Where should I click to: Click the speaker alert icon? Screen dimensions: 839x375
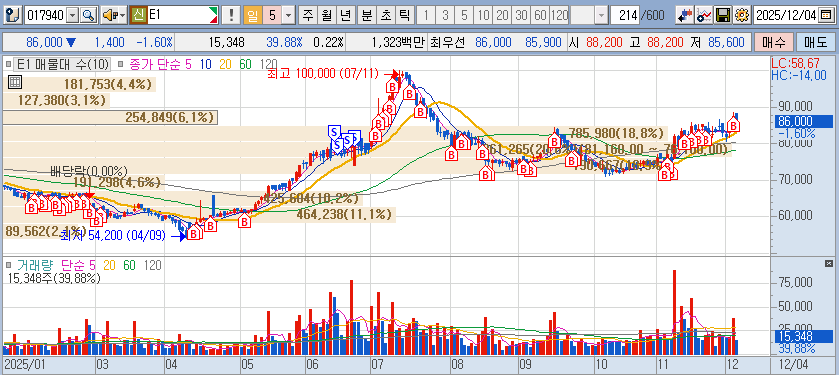[110, 15]
